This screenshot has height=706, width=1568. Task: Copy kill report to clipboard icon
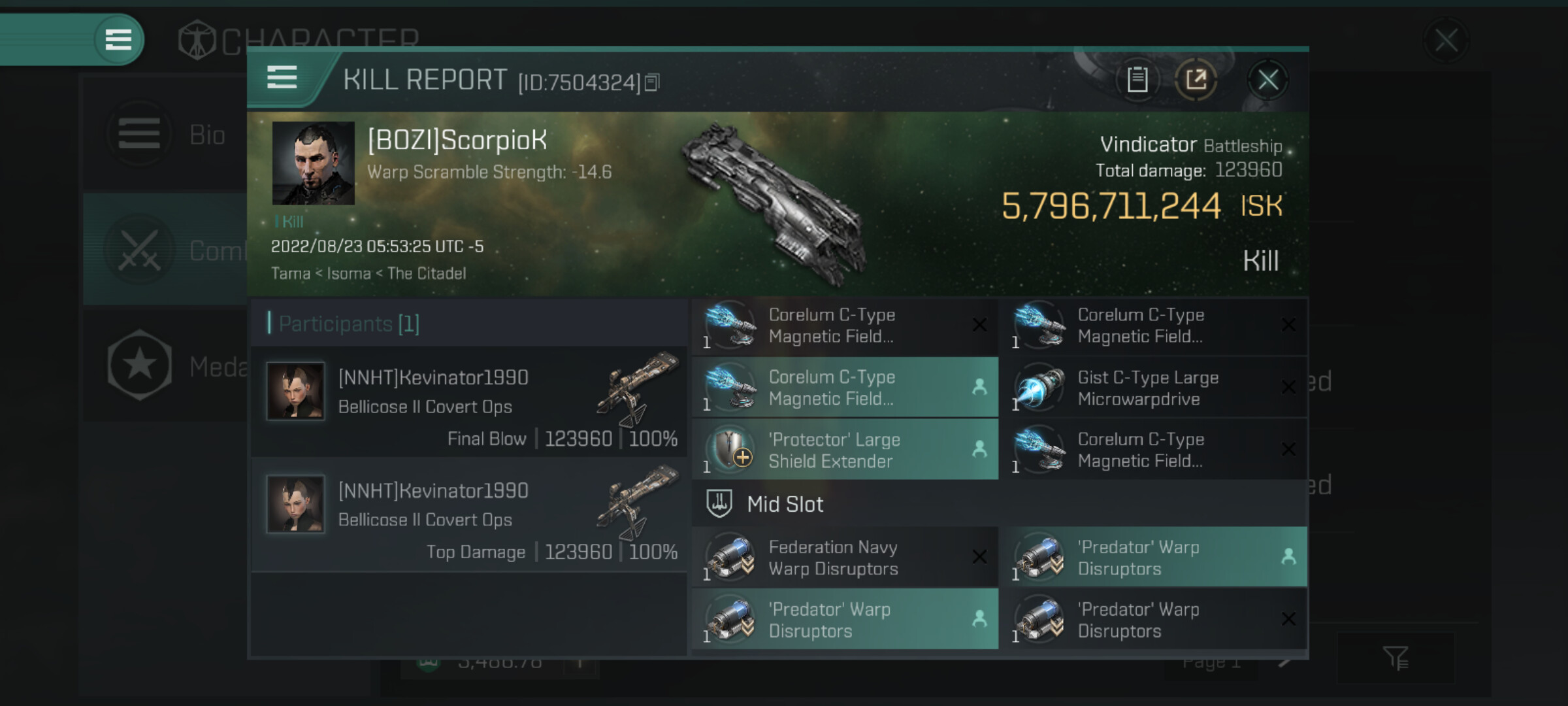tap(1137, 80)
